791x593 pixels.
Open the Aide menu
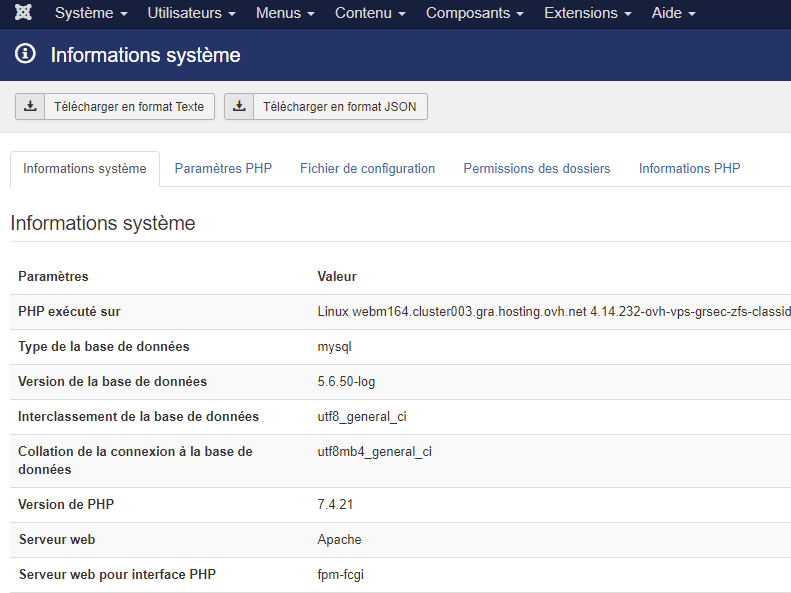(673, 13)
